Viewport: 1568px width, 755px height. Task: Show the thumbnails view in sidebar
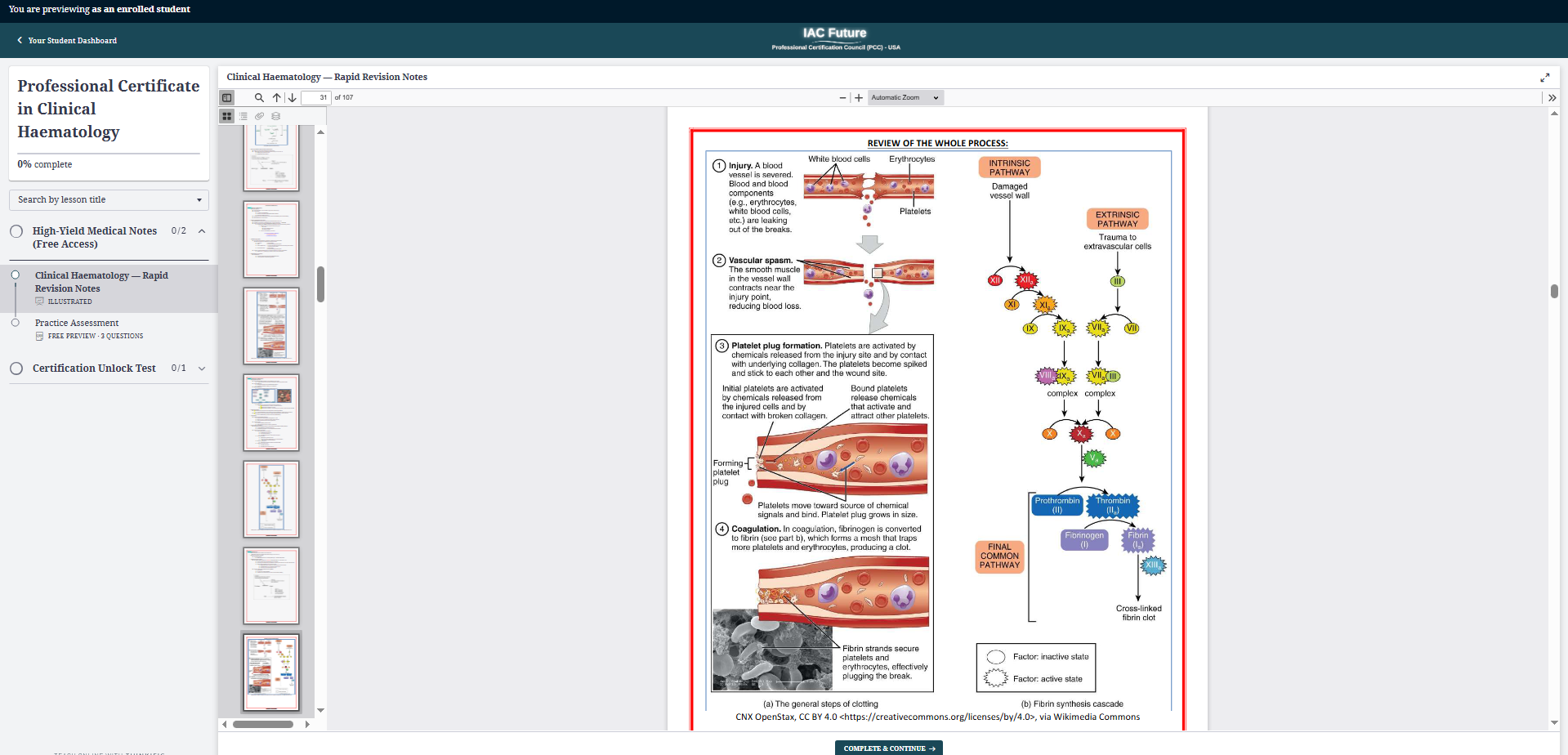pos(227,117)
